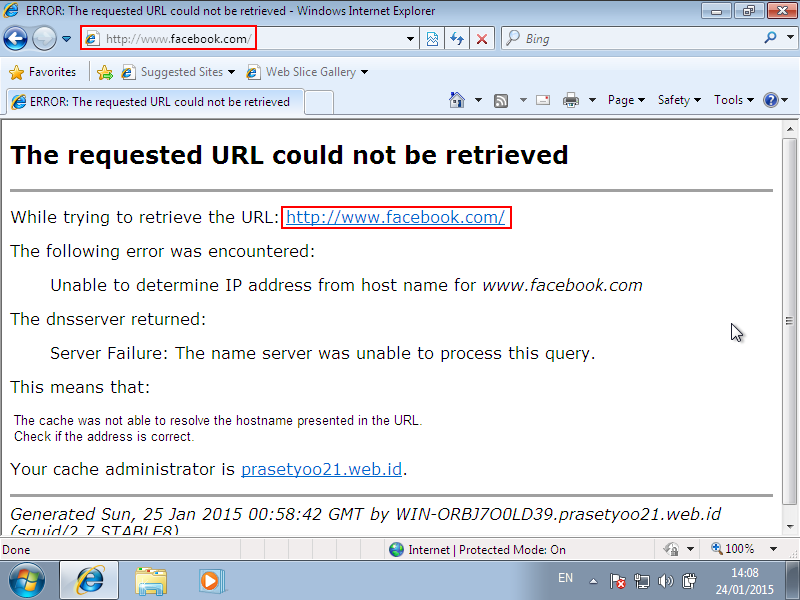800x600 pixels.
Task: Click the Refresh page icon
Action: [x=457, y=39]
